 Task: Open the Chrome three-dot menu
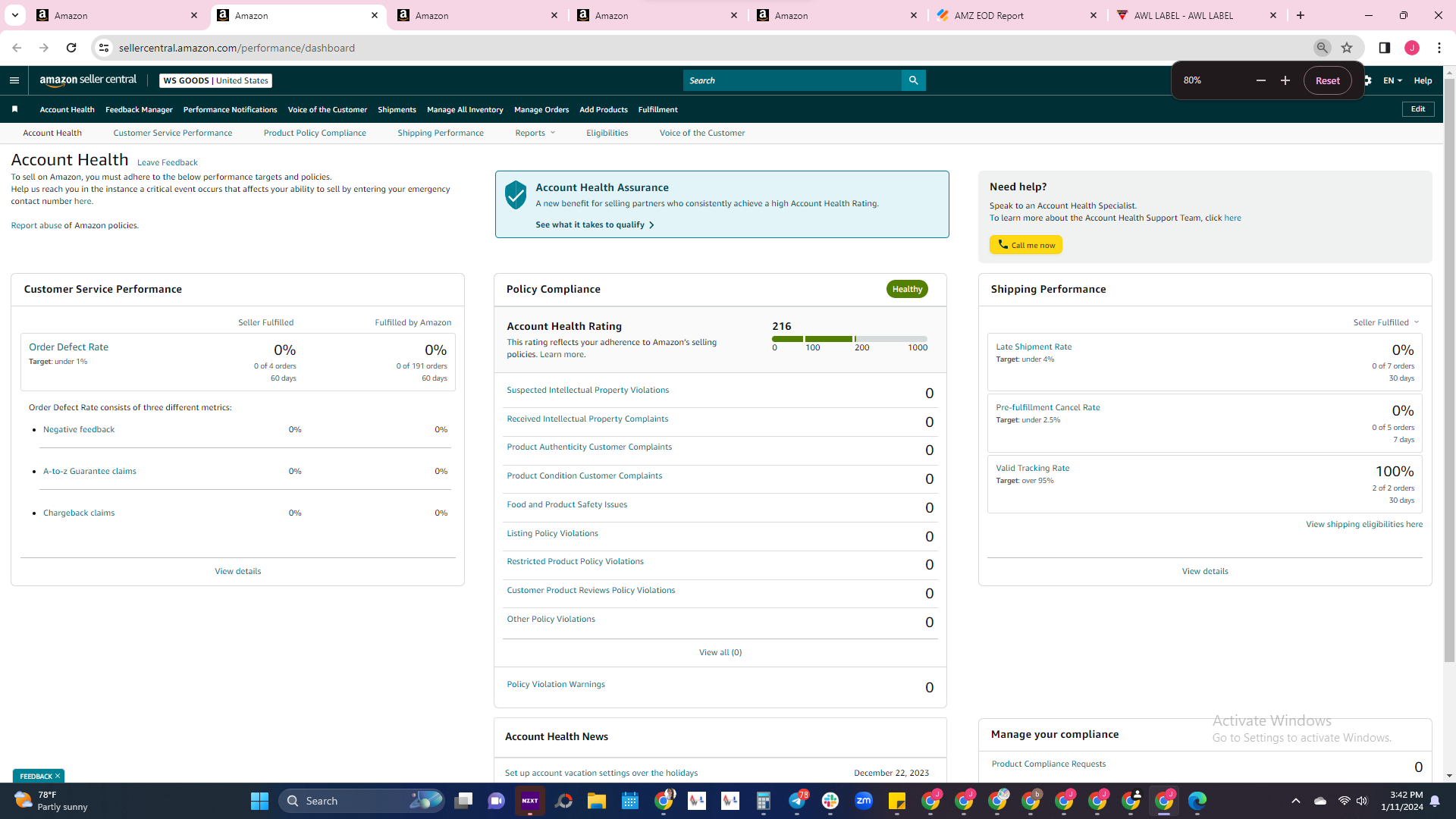click(x=1439, y=48)
